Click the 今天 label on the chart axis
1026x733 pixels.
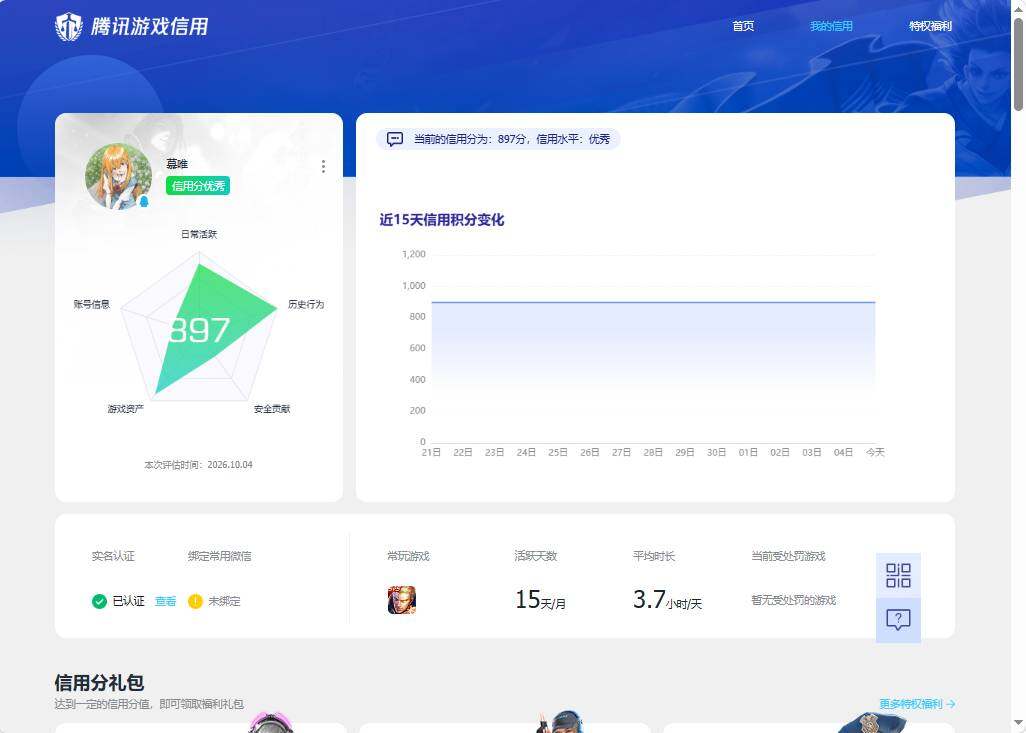[x=875, y=452]
